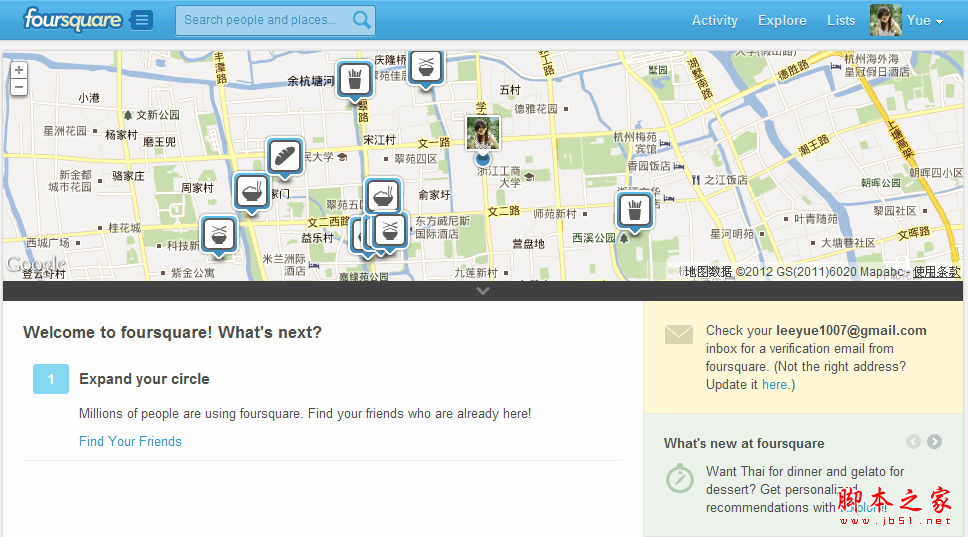Open the Lists page
Screen dimensions: 968x537
click(841, 20)
